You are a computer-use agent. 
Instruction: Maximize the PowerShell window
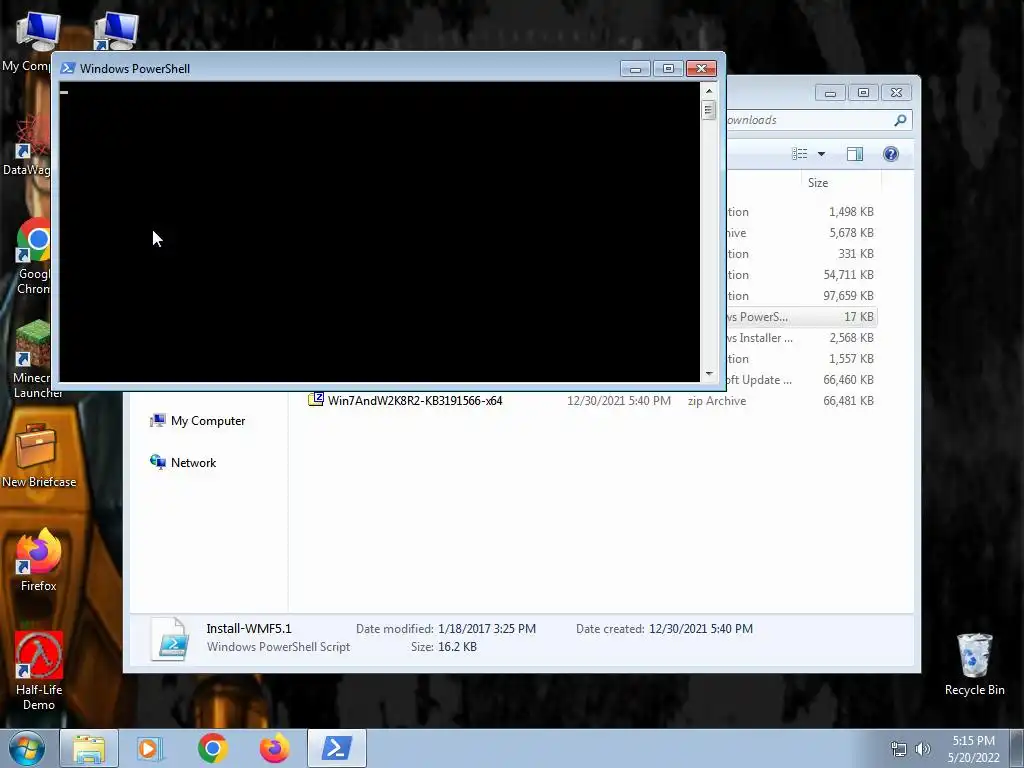[668, 69]
